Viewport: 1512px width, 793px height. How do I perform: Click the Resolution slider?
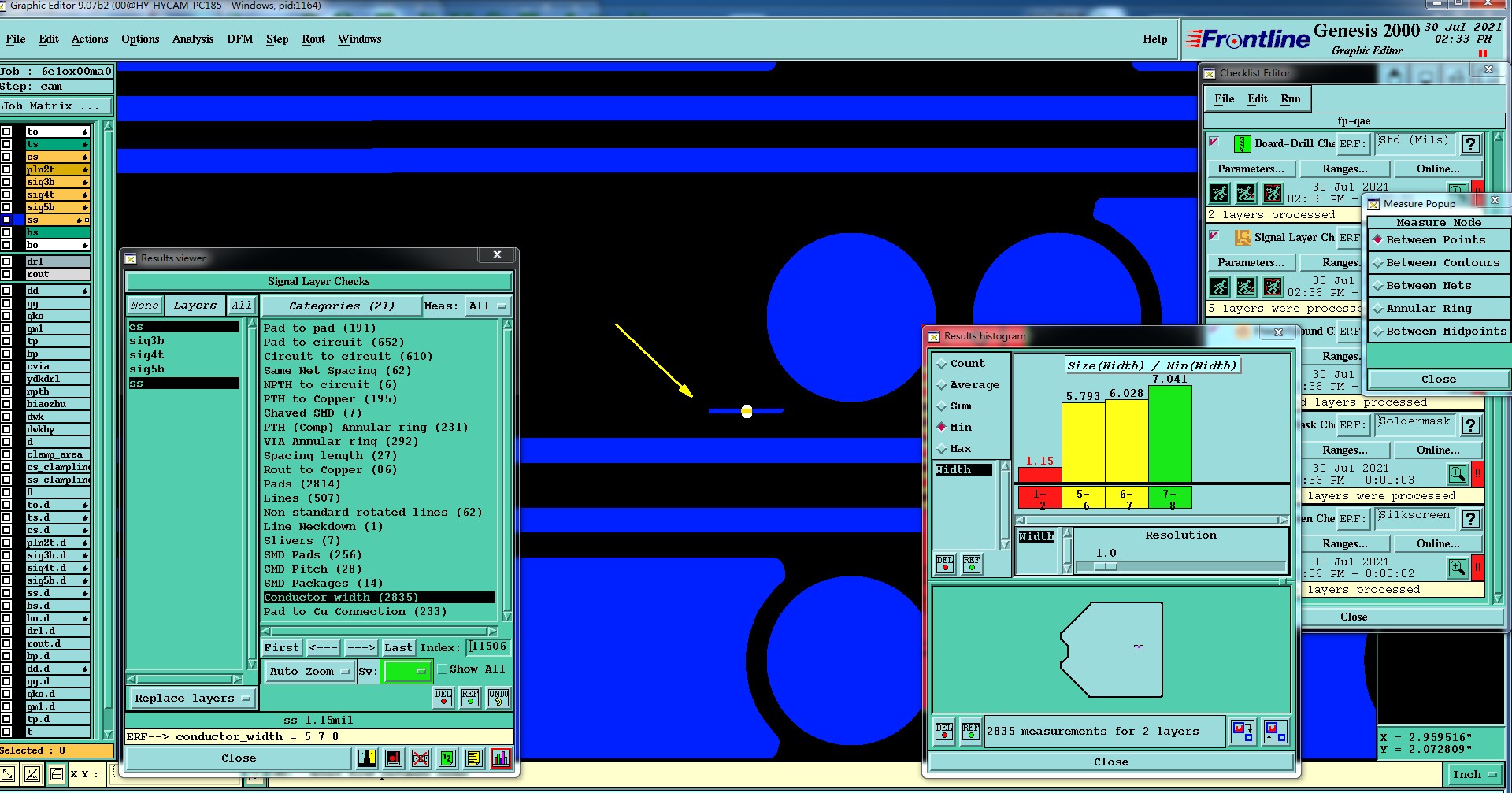pos(1180,566)
